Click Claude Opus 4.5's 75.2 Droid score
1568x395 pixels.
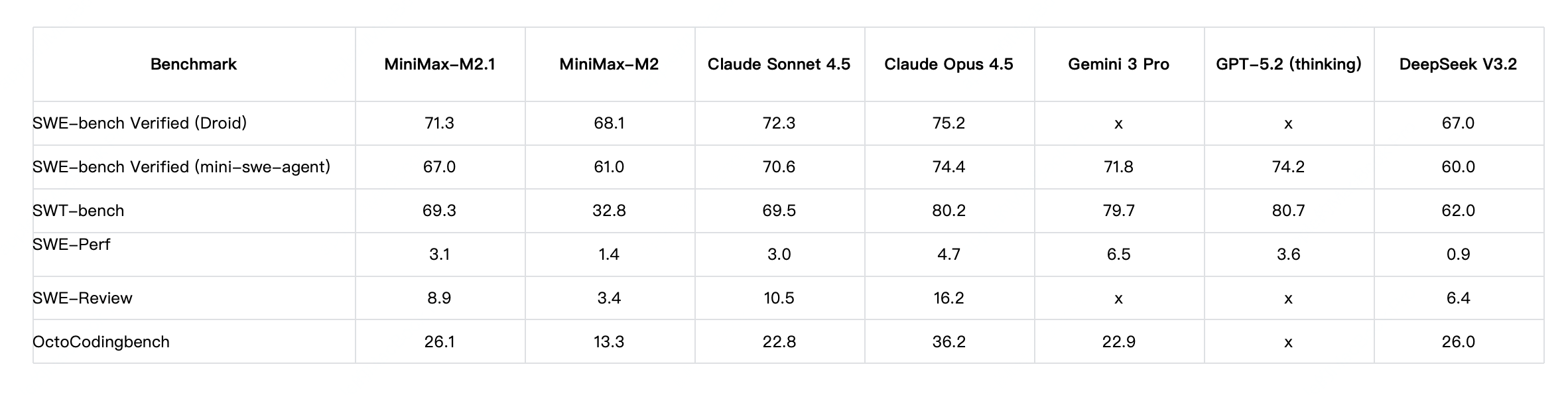point(948,123)
